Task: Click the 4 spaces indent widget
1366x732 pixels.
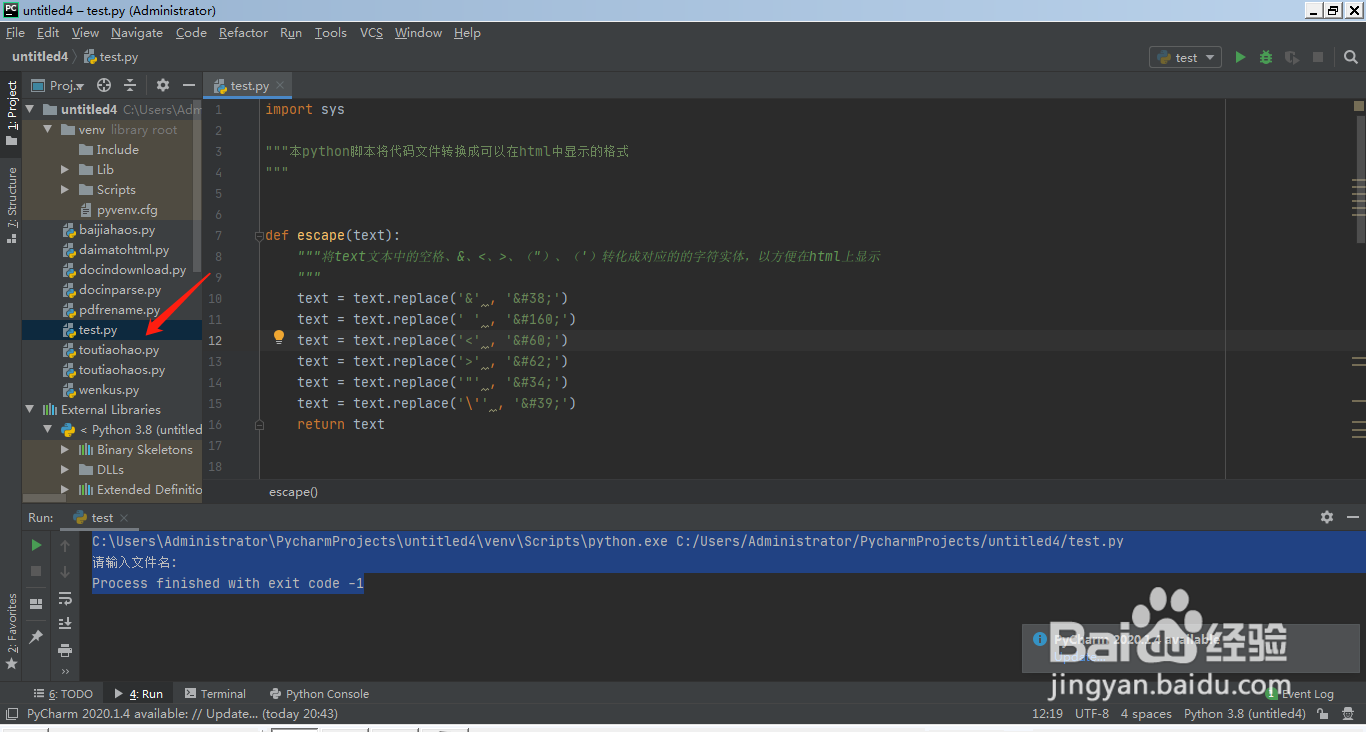Action: point(1146,714)
